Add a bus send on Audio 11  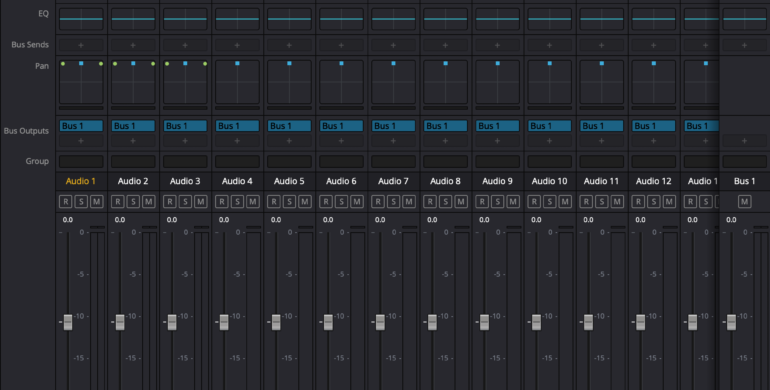[602, 45]
